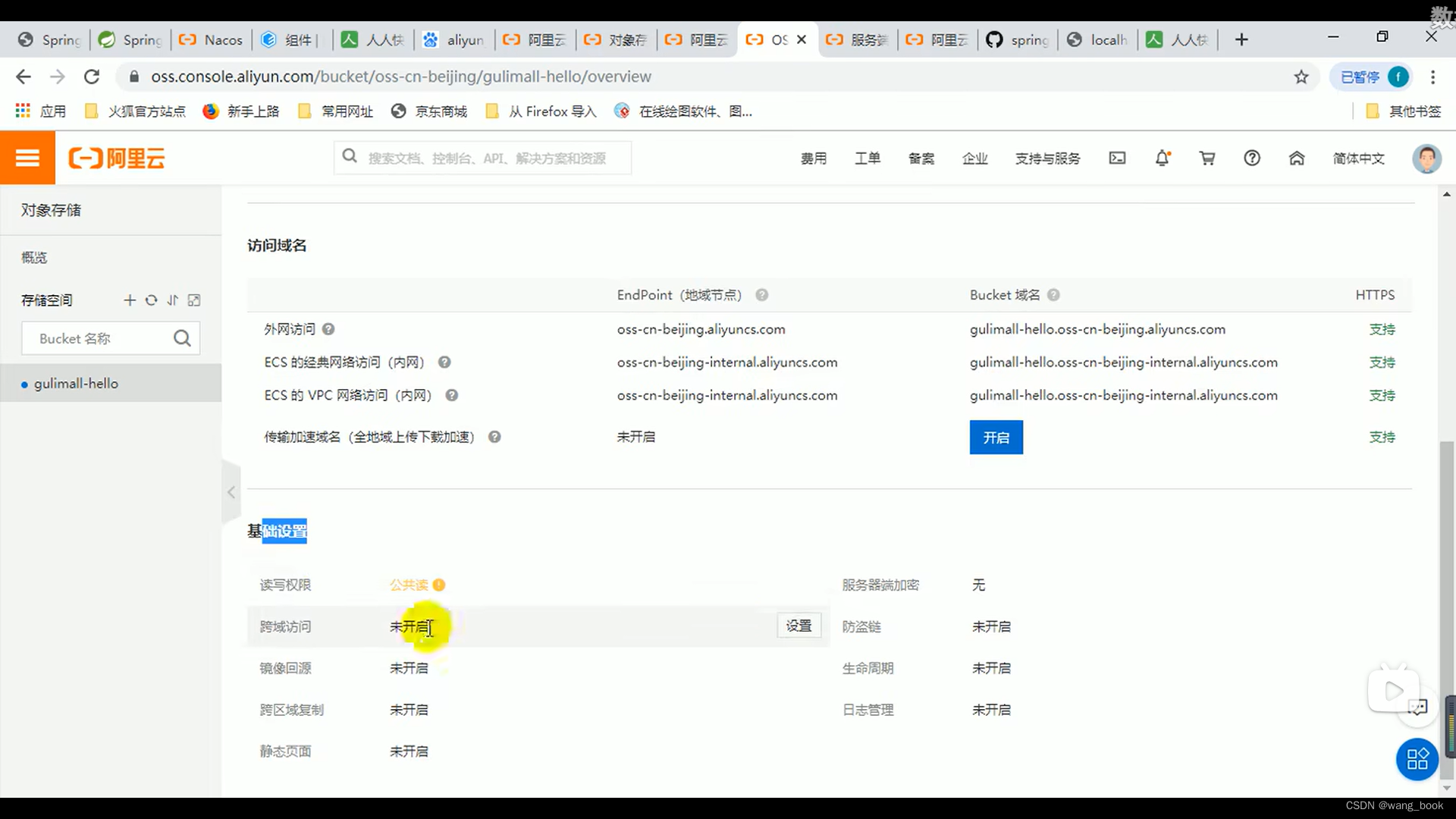
Task: Click the expand bucket list icon
Action: (194, 300)
